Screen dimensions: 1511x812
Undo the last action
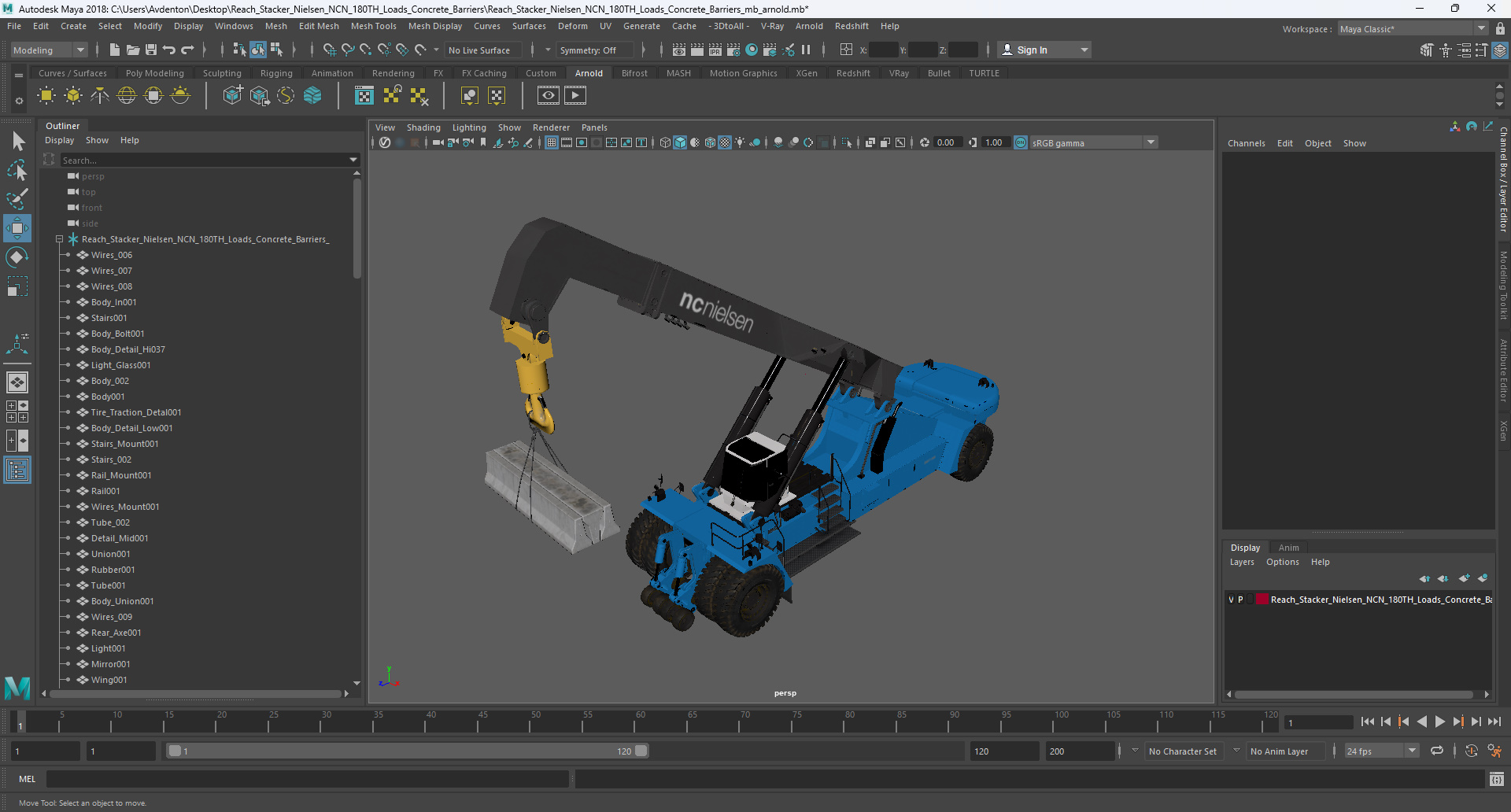pyautogui.click(x=169, y=50)
